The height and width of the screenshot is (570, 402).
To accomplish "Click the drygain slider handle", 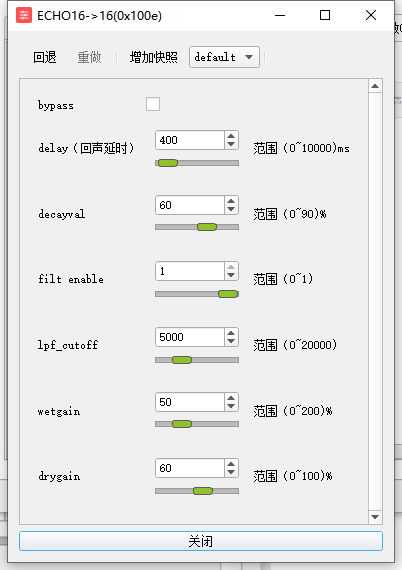I will (x=203, y=491).
